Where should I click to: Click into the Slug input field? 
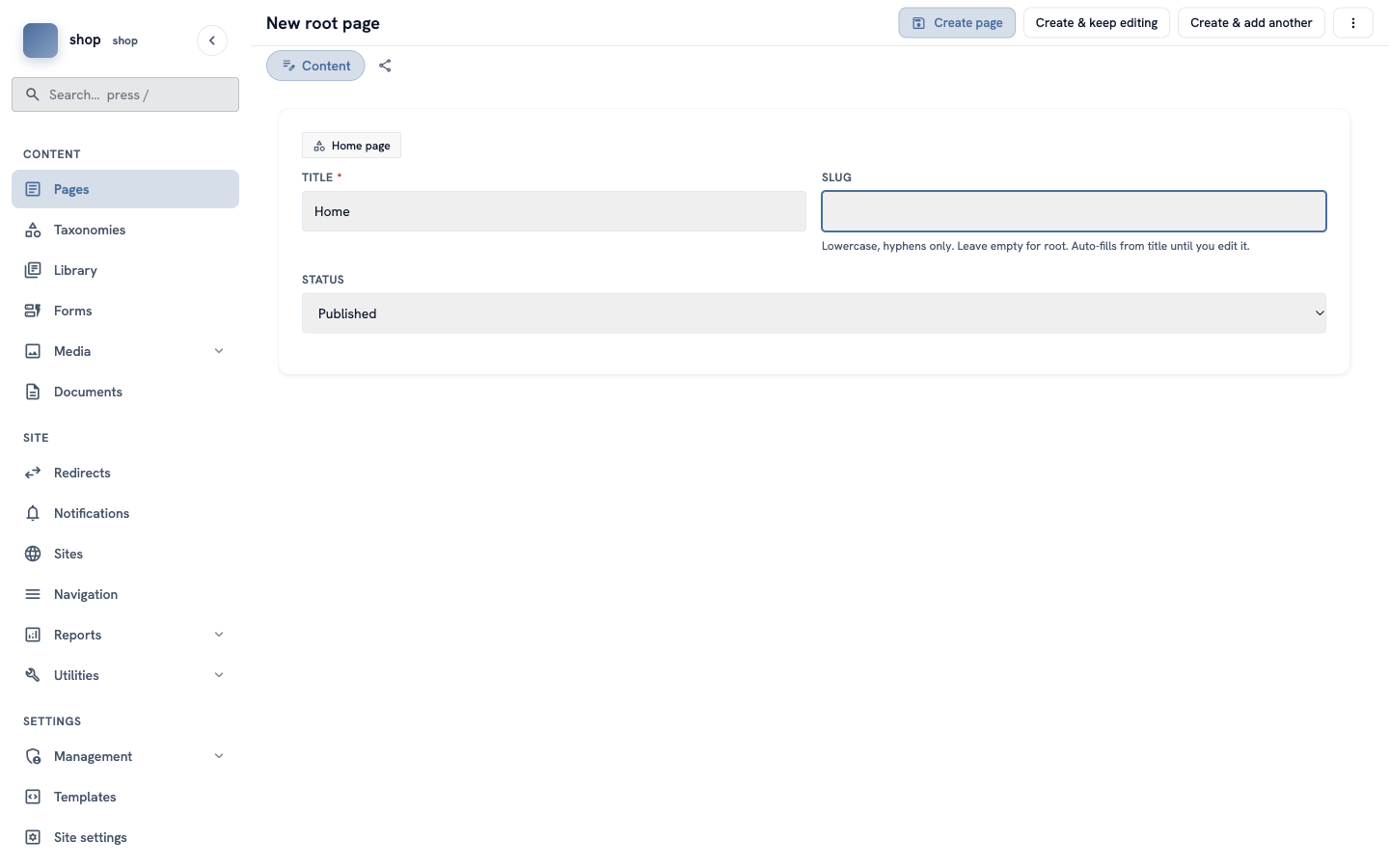[1074, 211]
